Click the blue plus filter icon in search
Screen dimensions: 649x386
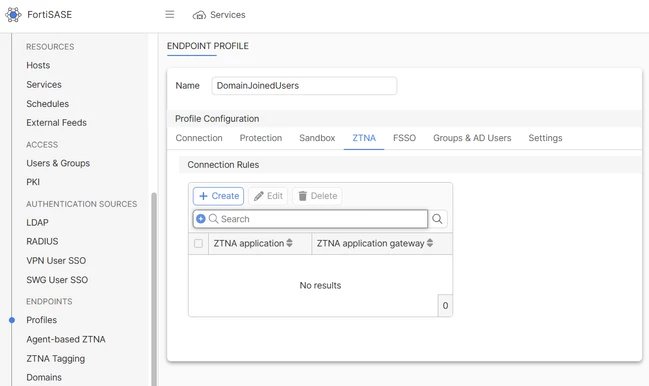201,219
